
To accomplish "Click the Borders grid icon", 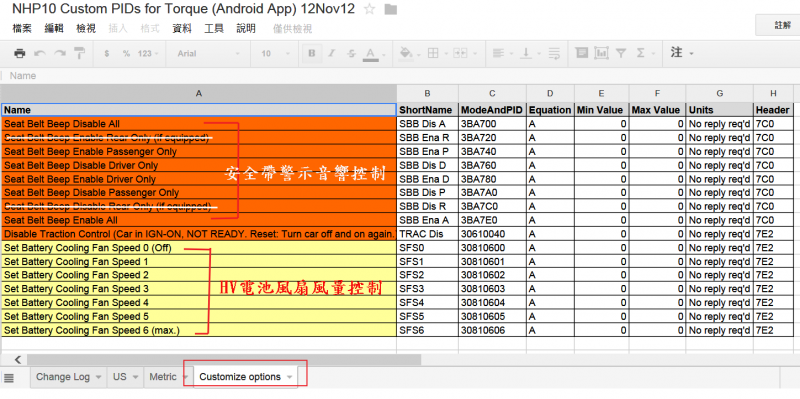I will (x=433, y=53).
